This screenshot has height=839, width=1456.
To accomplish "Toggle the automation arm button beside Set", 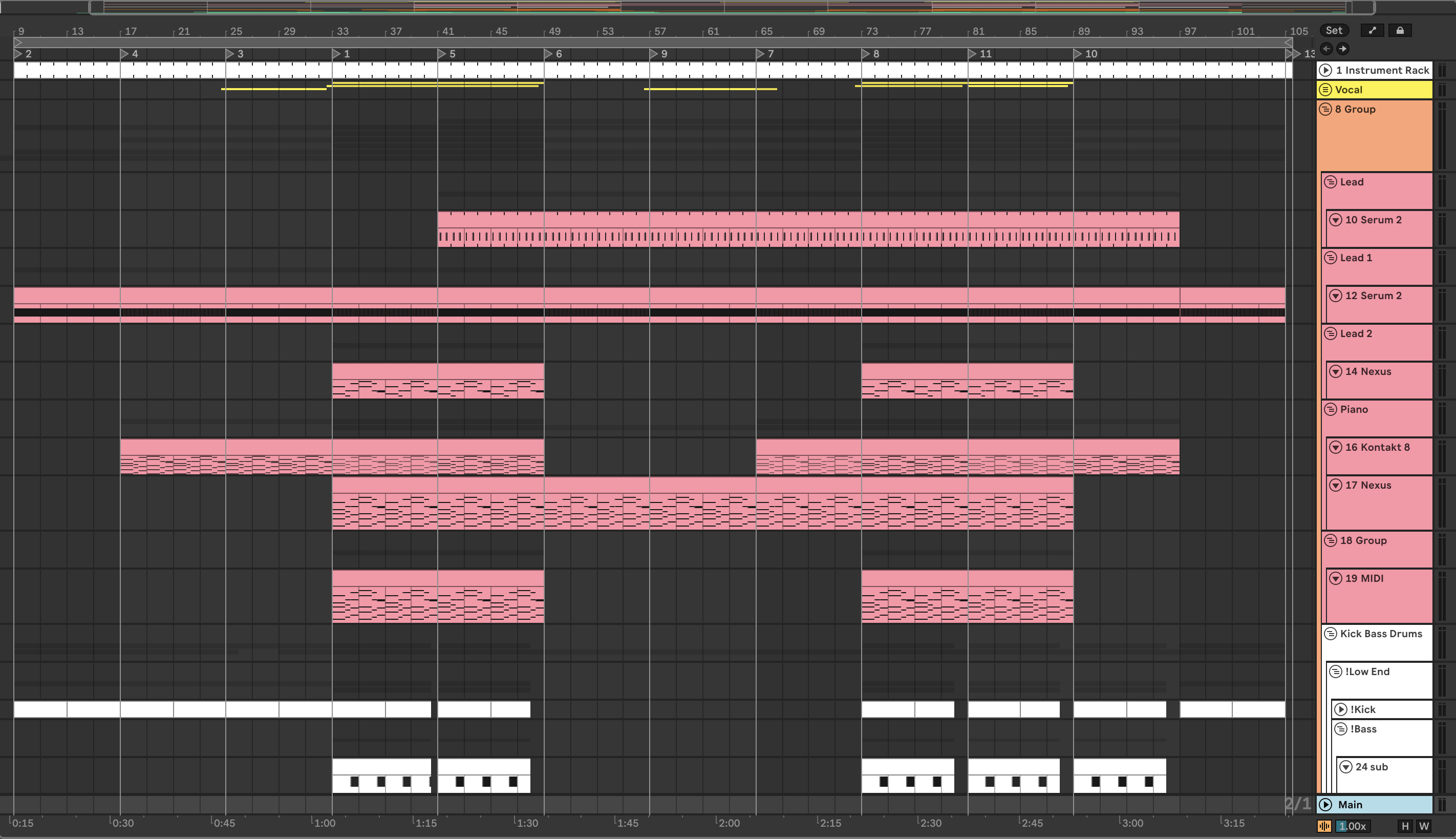I will pyautogui.click(x=1373, y=31).
